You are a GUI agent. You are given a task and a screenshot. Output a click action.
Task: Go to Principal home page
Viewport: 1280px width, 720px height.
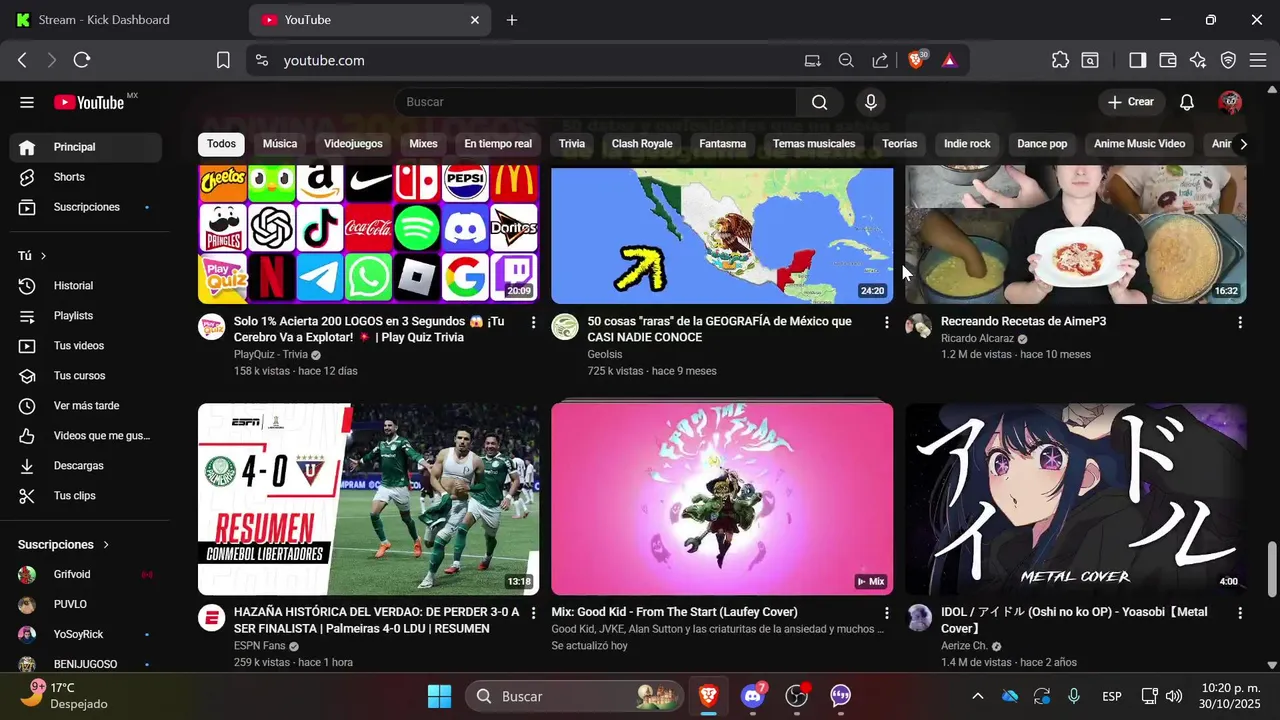pos(86,147)
